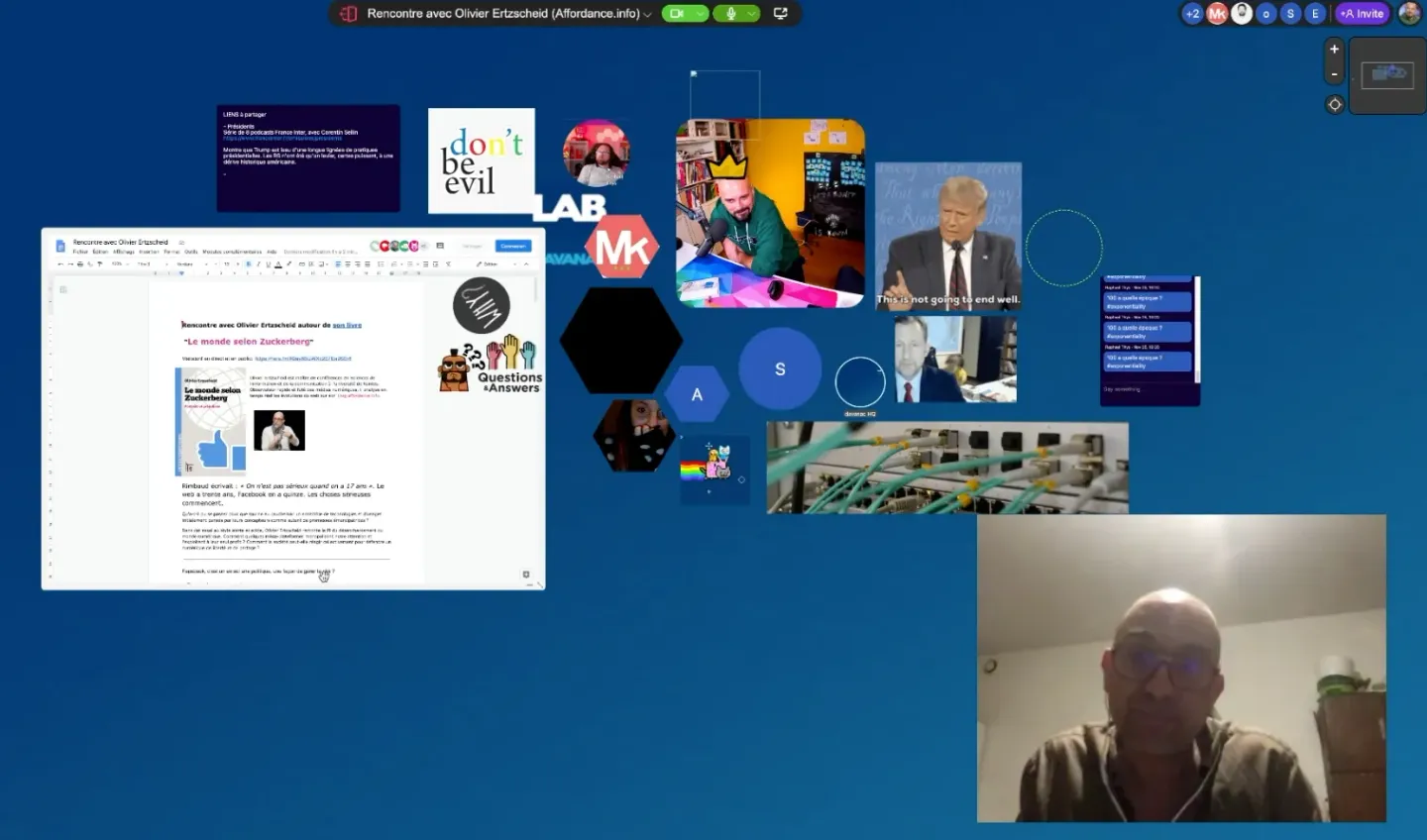Click the Bold icon in Docs toolbar
This screenshot has height=840, width=1427.
(248, 264)
